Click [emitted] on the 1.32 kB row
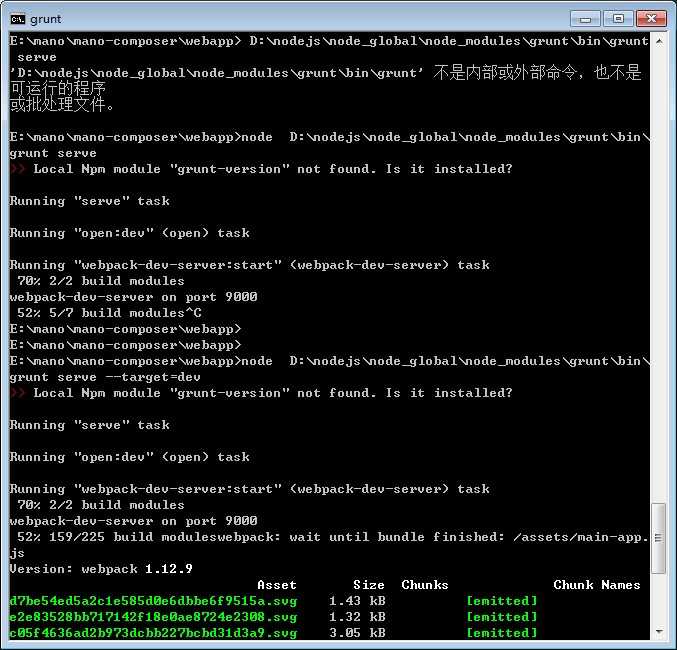The width and height of the screenshot is (677, 650). pyautogui.click(x=502, y=617)
